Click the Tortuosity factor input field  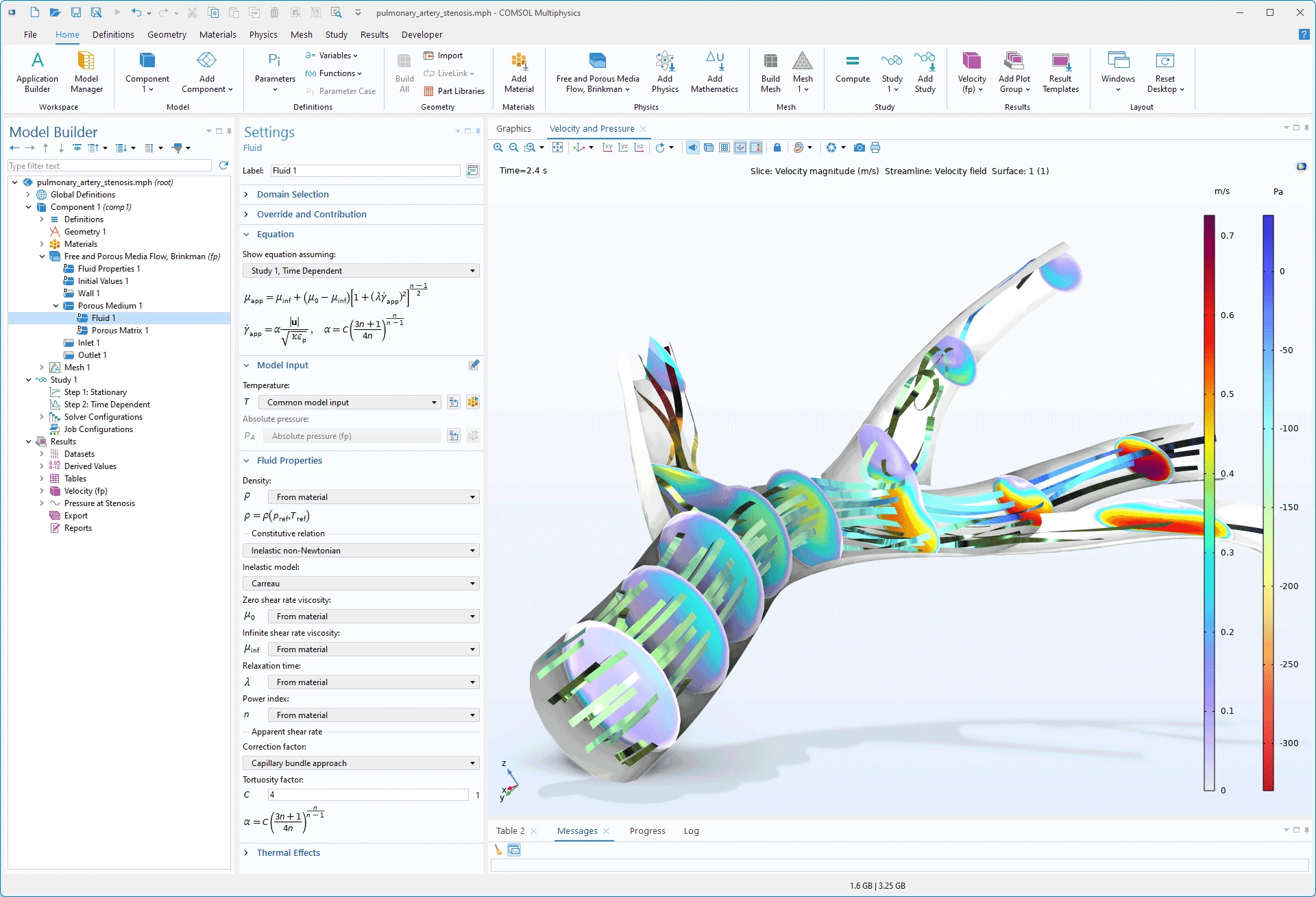[367, 795]
